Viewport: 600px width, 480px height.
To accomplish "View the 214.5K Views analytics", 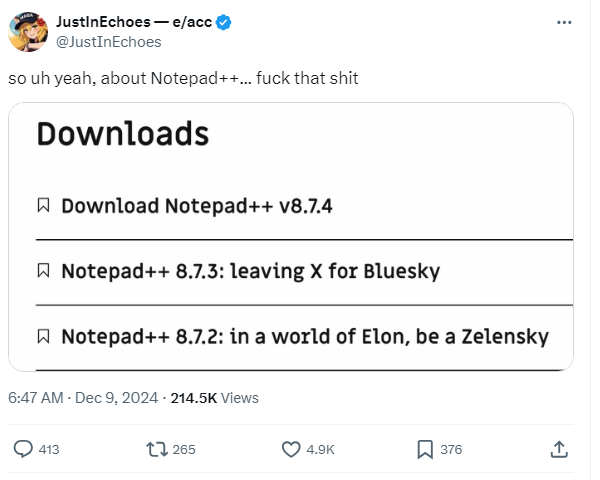I will point(215,398).
